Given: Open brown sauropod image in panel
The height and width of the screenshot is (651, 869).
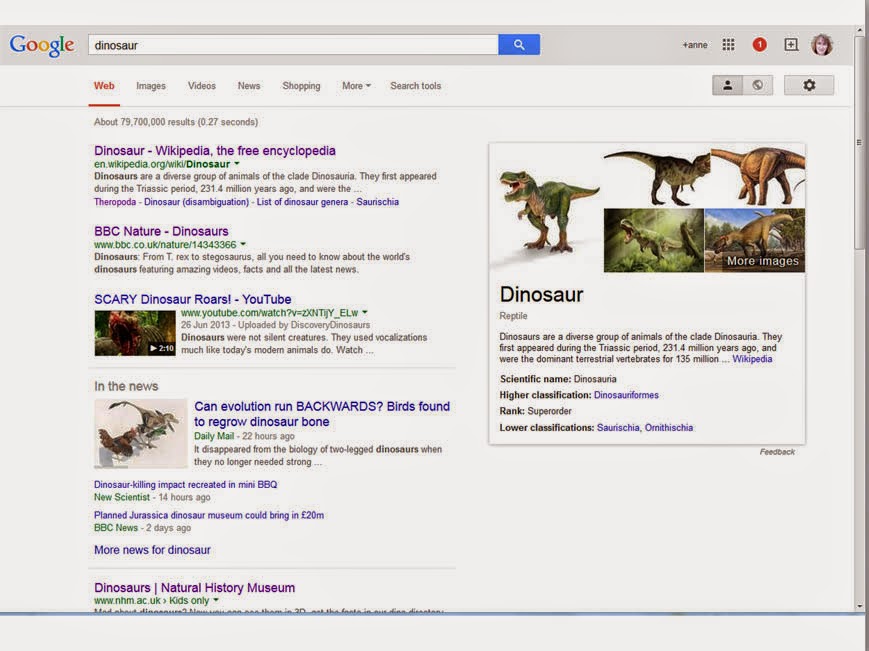Looking at the screenshot, I should pyautogui.click(x=758, y=176).
